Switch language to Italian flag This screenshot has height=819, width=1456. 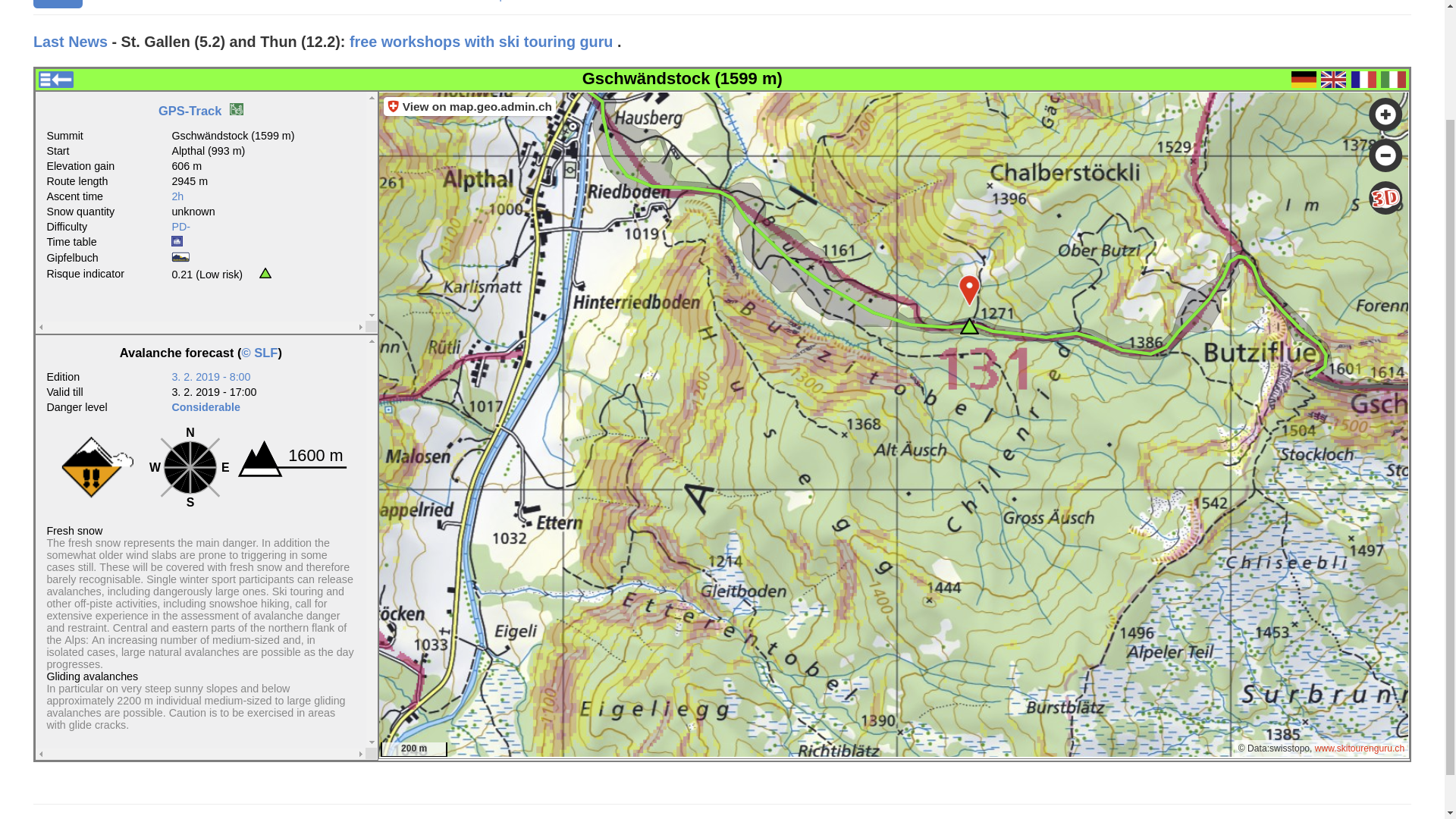[x=1393, y=79]
